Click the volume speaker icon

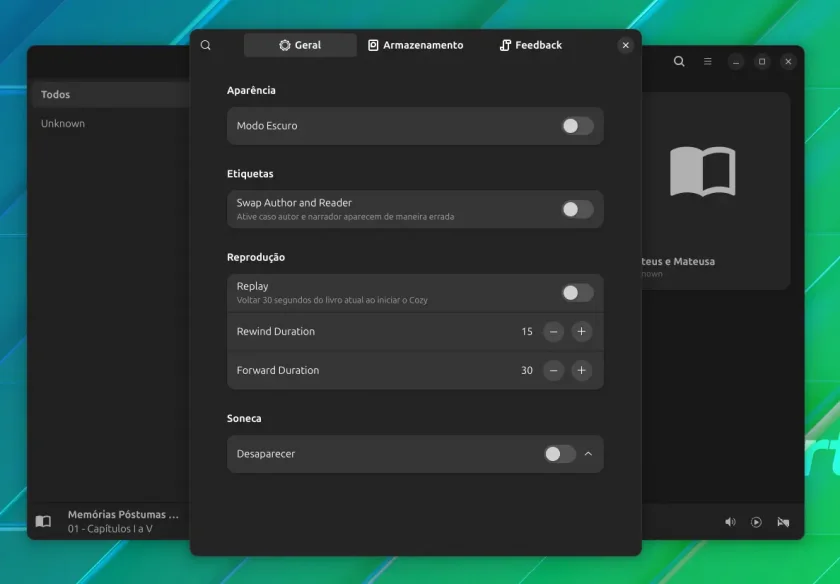(730, 522)
